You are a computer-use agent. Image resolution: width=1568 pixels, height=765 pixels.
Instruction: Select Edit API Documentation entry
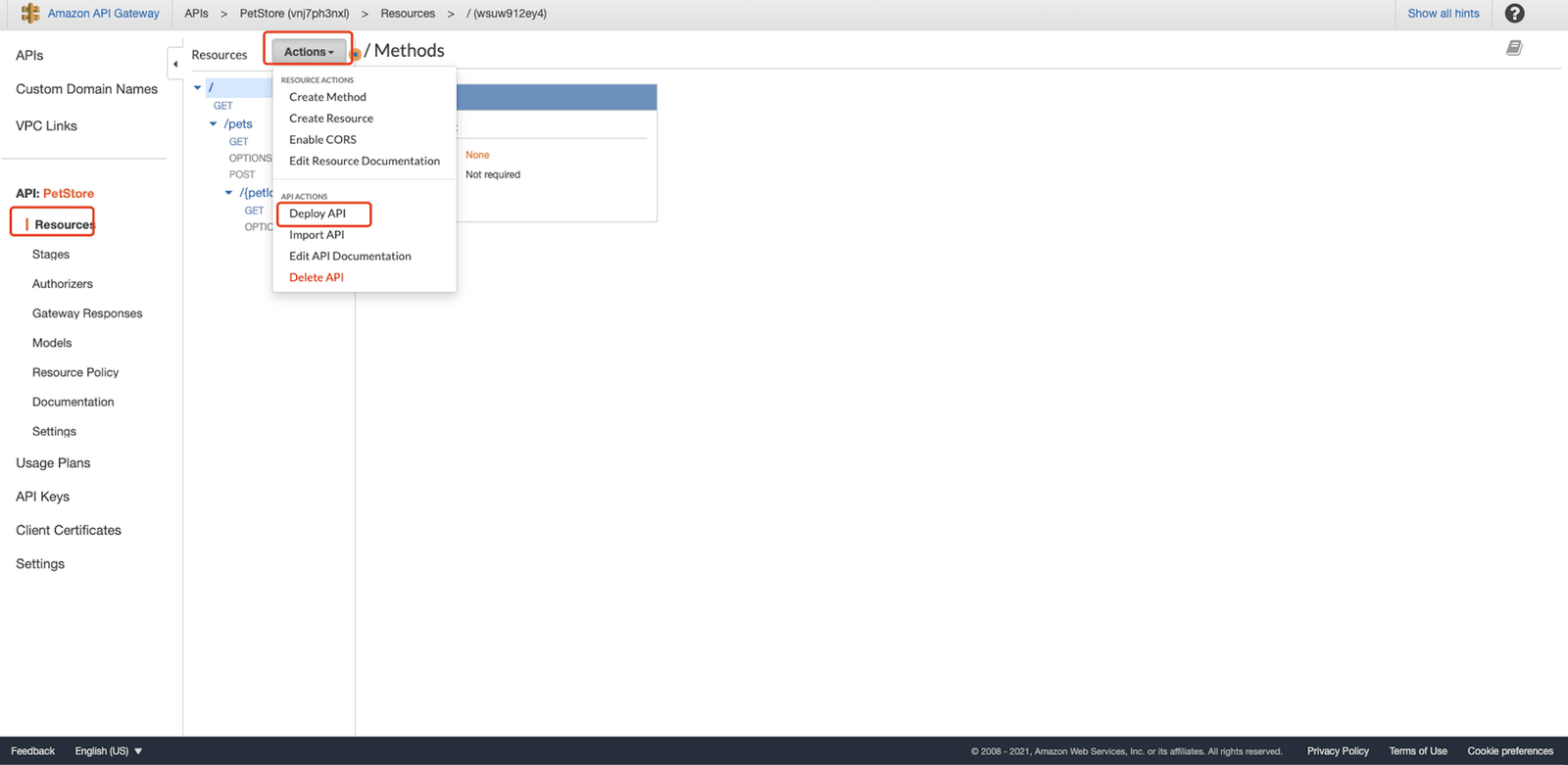350,257
